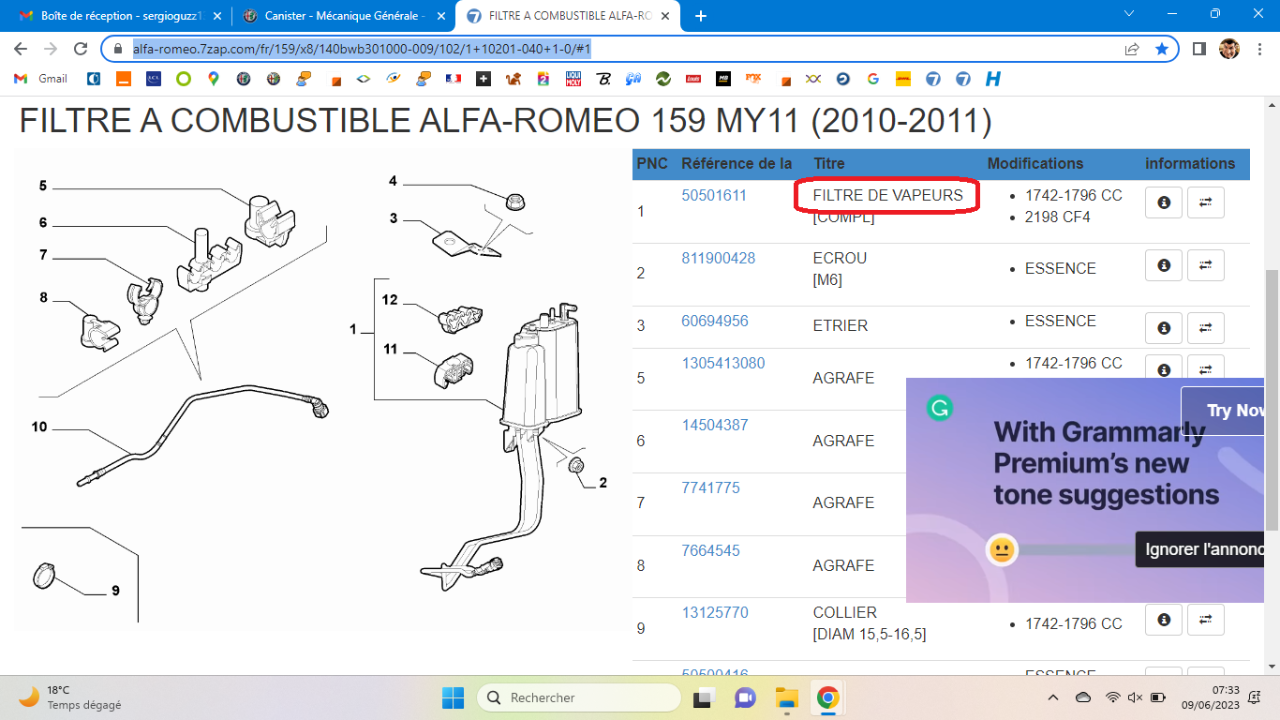Click the bookmark star in address bar
The height and width of the screenshot is (720, 1280).
point(1161,48)
